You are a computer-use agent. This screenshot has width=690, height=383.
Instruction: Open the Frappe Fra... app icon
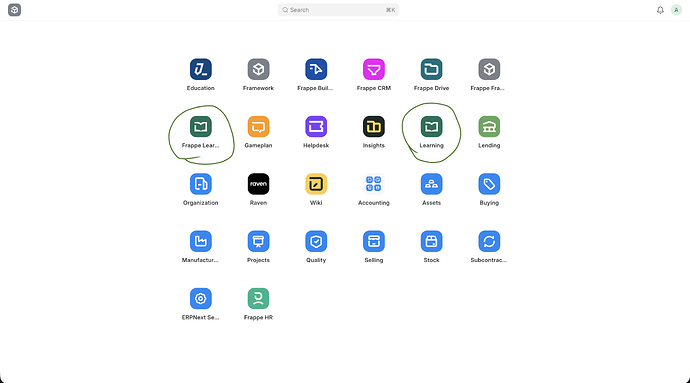pos(489,70)
